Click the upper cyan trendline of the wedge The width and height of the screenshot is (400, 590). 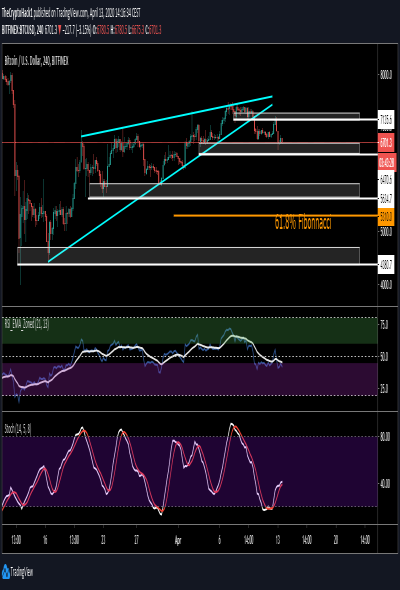tap(177, 117)
